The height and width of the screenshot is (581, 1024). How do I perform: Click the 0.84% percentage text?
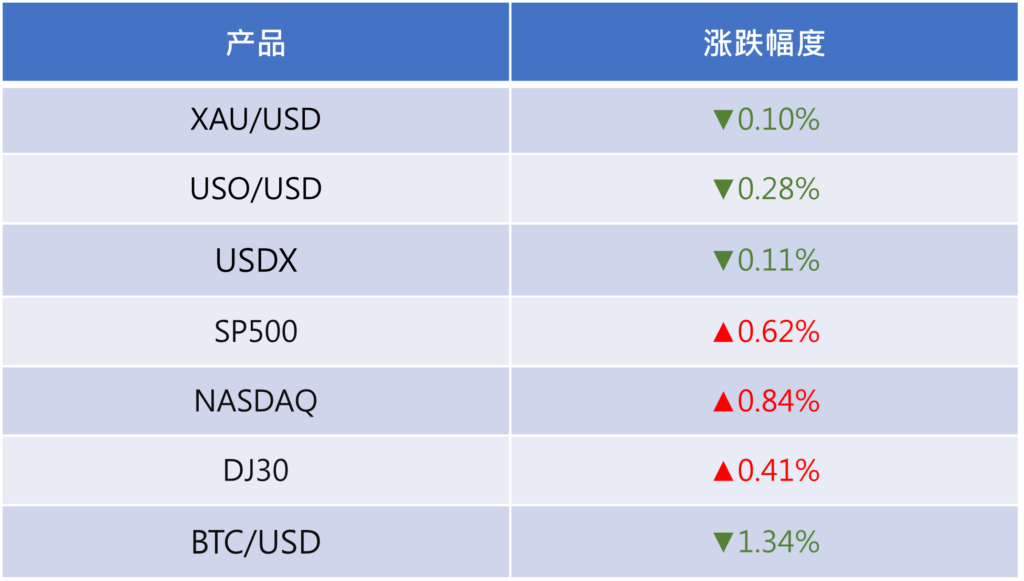point(779,402)
